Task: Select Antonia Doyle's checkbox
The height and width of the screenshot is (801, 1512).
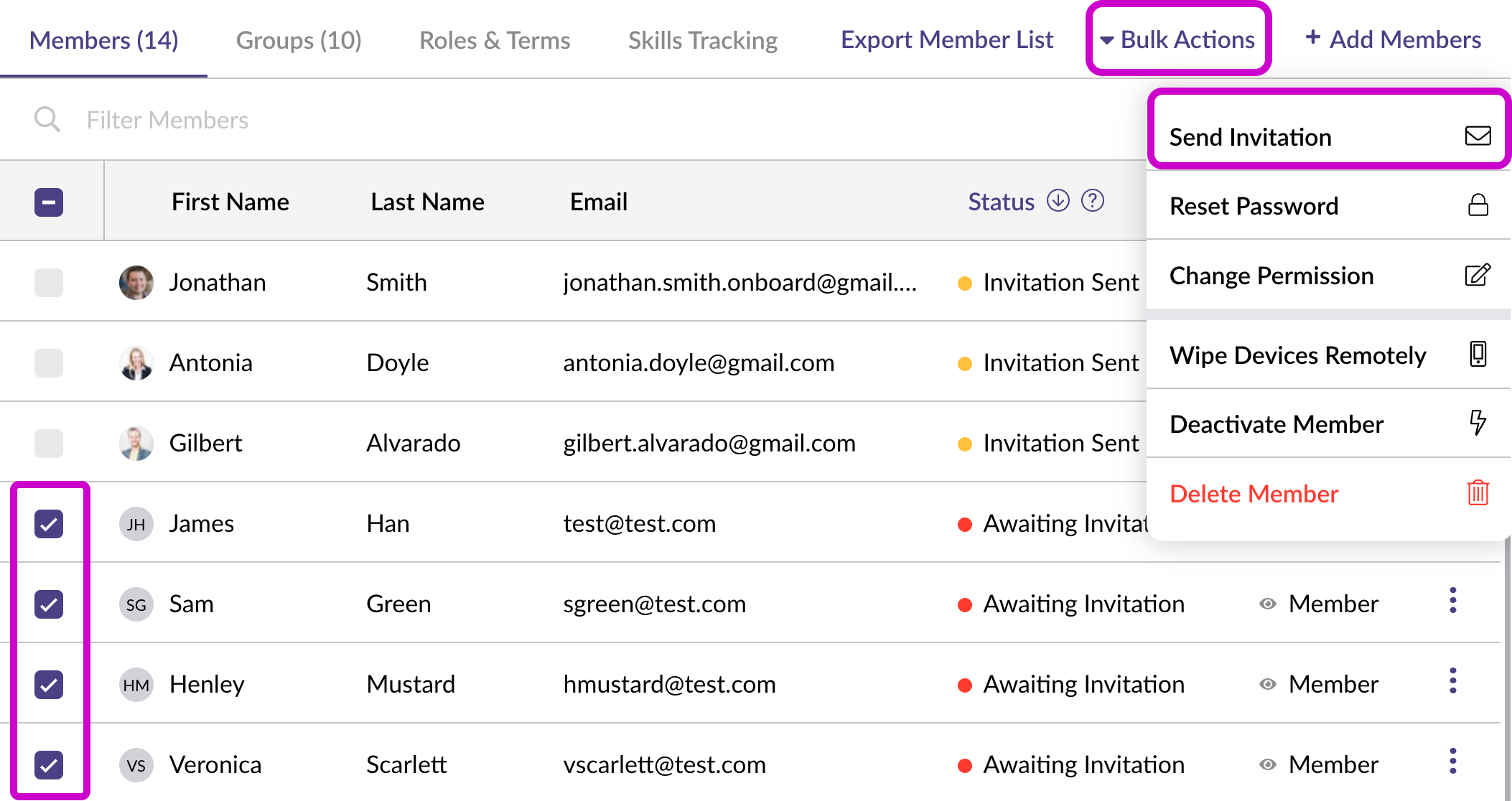Action: point(49,363)
